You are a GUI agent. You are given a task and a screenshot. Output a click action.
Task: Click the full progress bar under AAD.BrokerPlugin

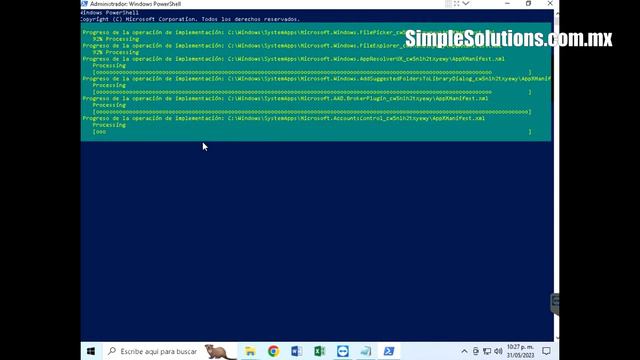[x=312, y=112]
